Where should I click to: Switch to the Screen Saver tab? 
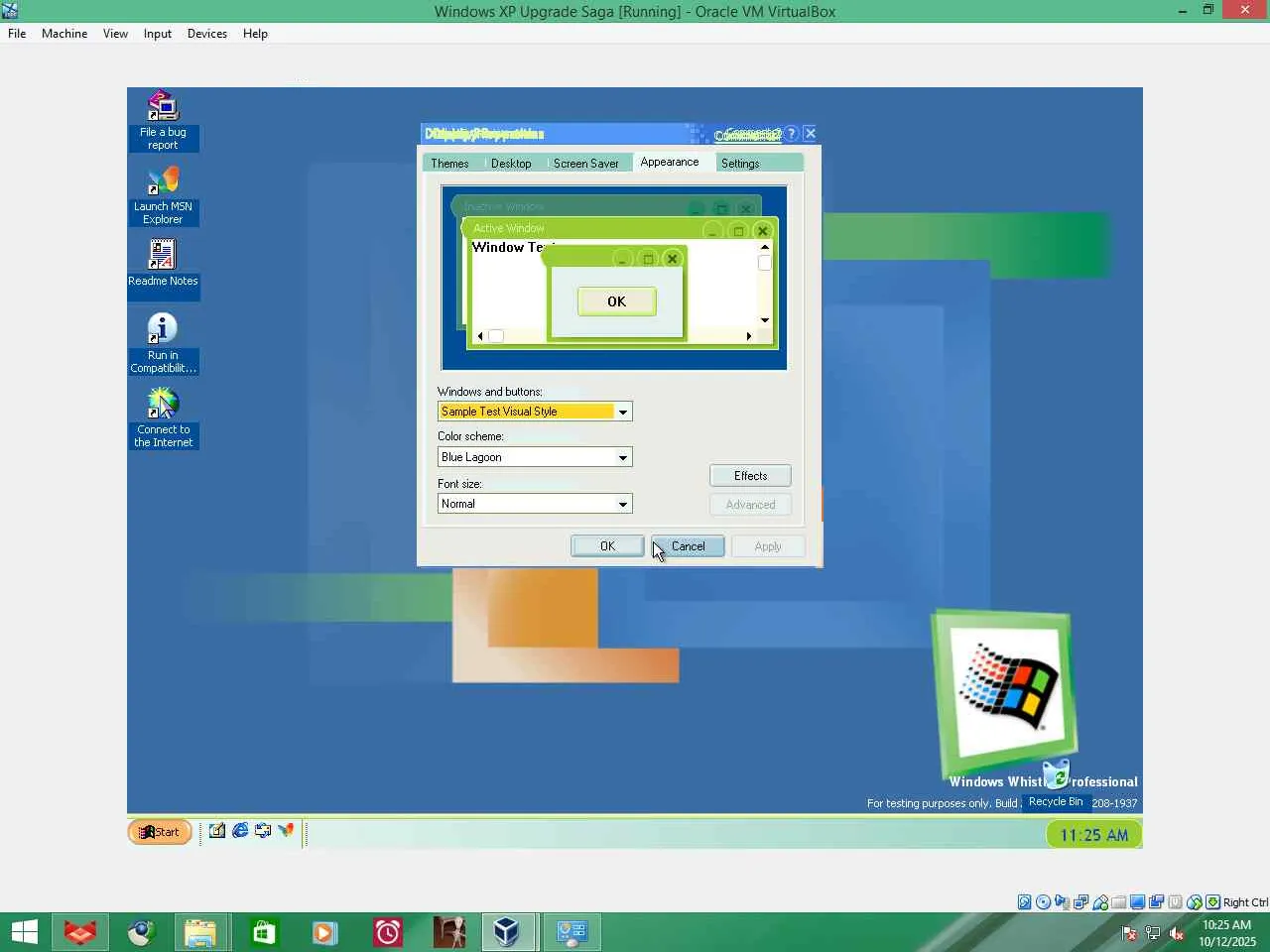click(585, 164)
